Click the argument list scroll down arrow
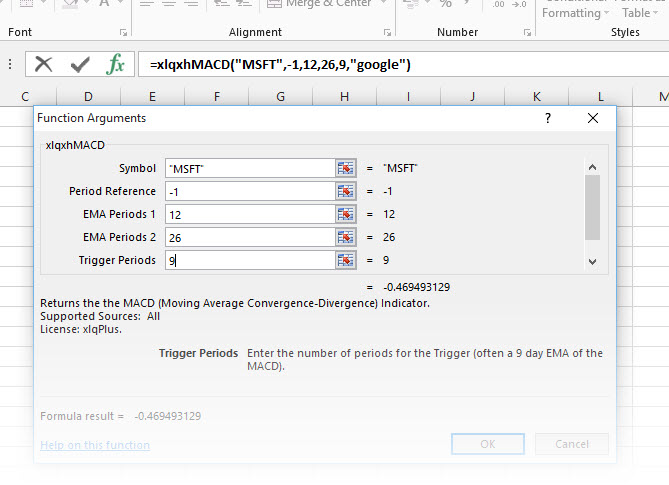Image resolution: width=669 pixels, height=485 pixels. coord(592,261)
